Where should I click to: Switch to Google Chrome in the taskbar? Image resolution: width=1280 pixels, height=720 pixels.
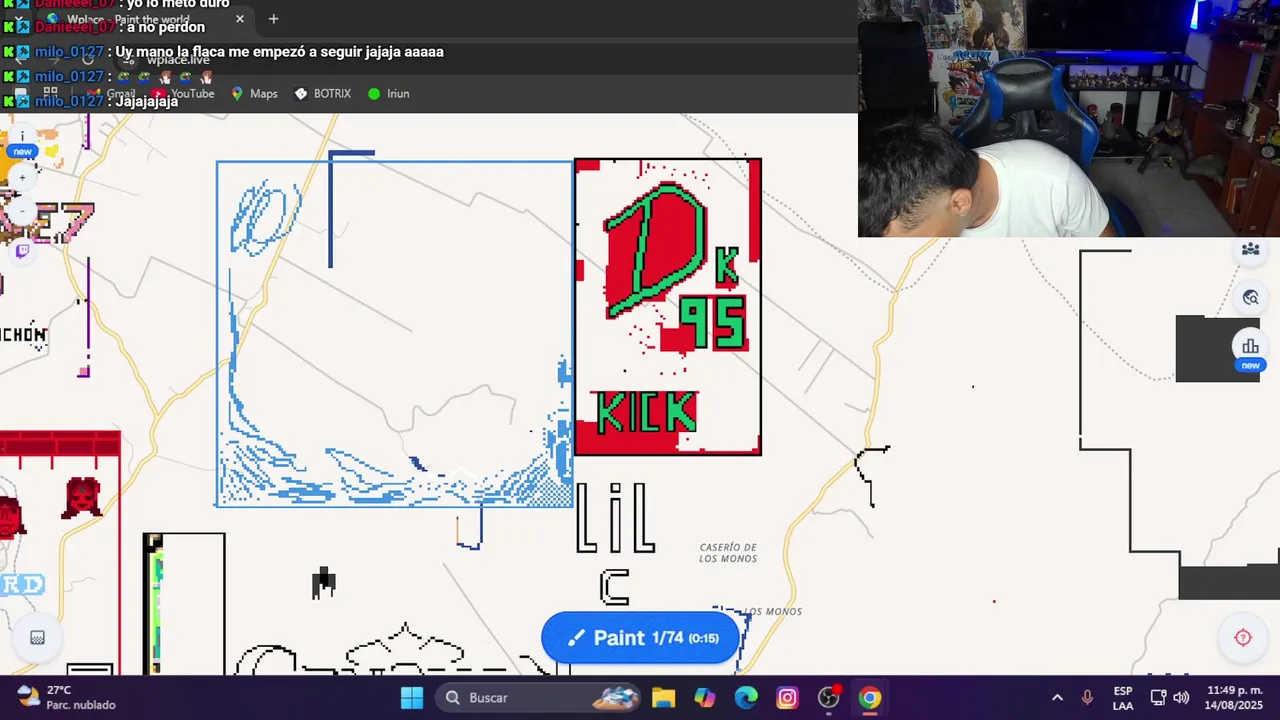[x=870, y=698]
